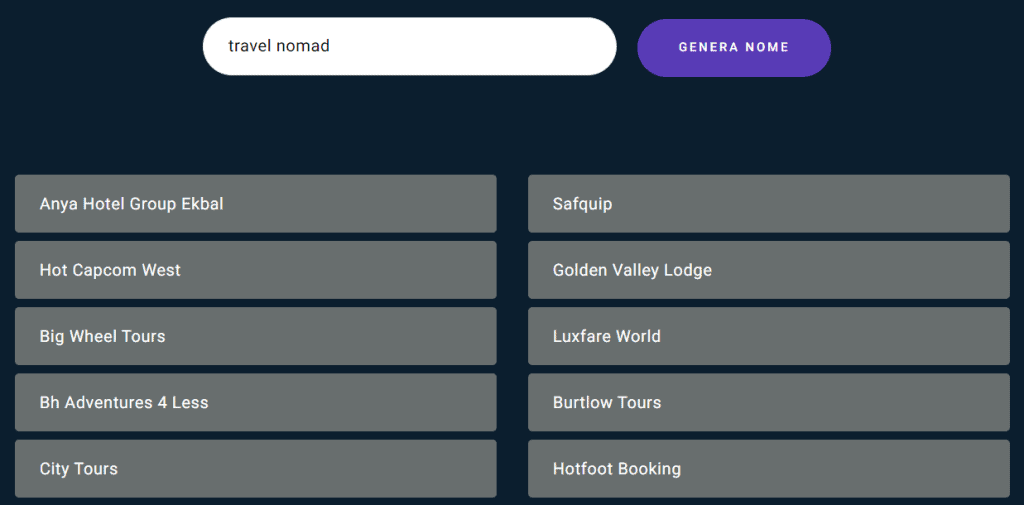
Task: Generate names with the purple button
Action: pos(733,47)
